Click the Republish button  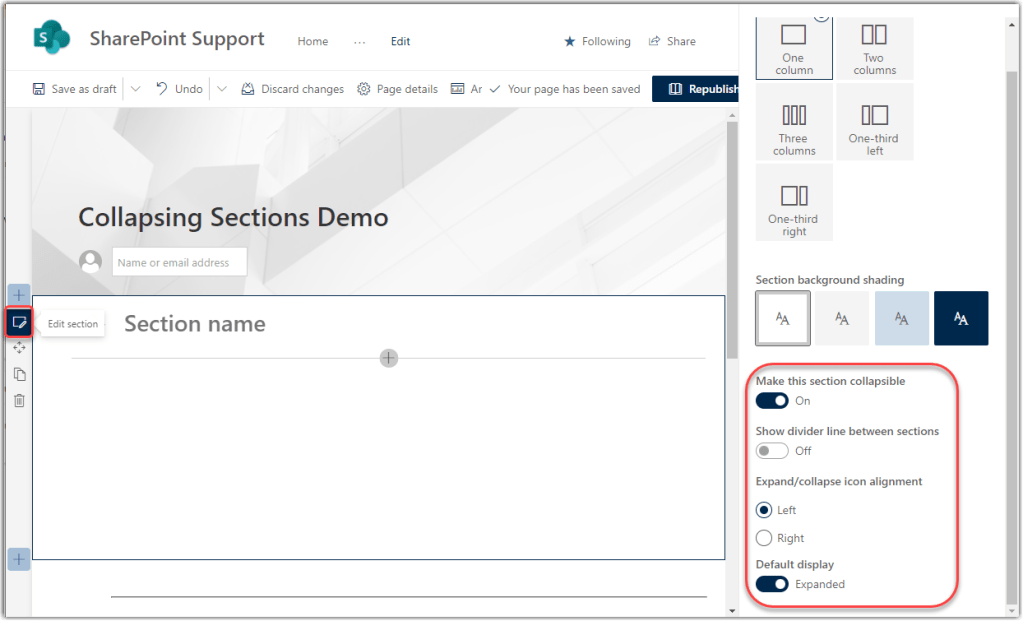[x=696, y=89]
